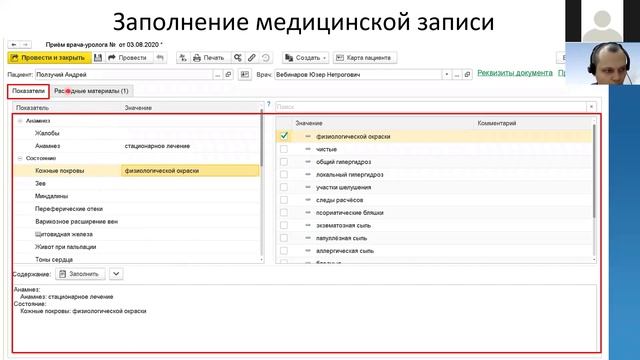Click the Комментарий column header
The height and width of the screenshot is (360, 640).
497,123
